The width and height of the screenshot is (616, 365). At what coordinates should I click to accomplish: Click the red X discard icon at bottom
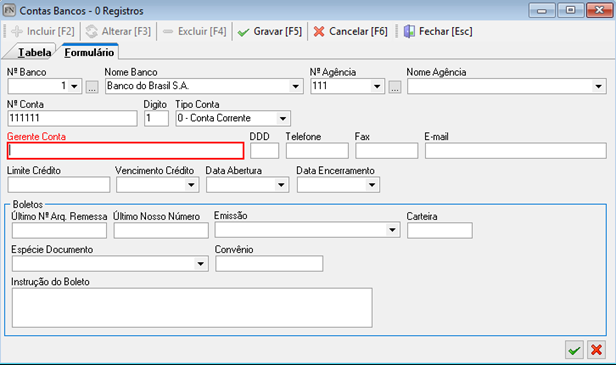pos(596,349)
